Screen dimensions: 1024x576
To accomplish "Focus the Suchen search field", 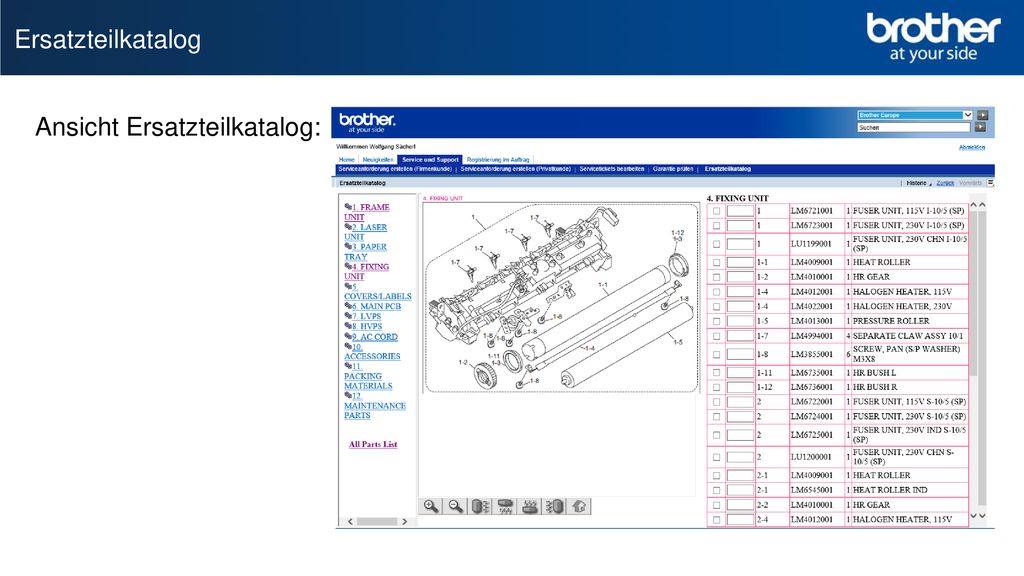I will 914,127.
